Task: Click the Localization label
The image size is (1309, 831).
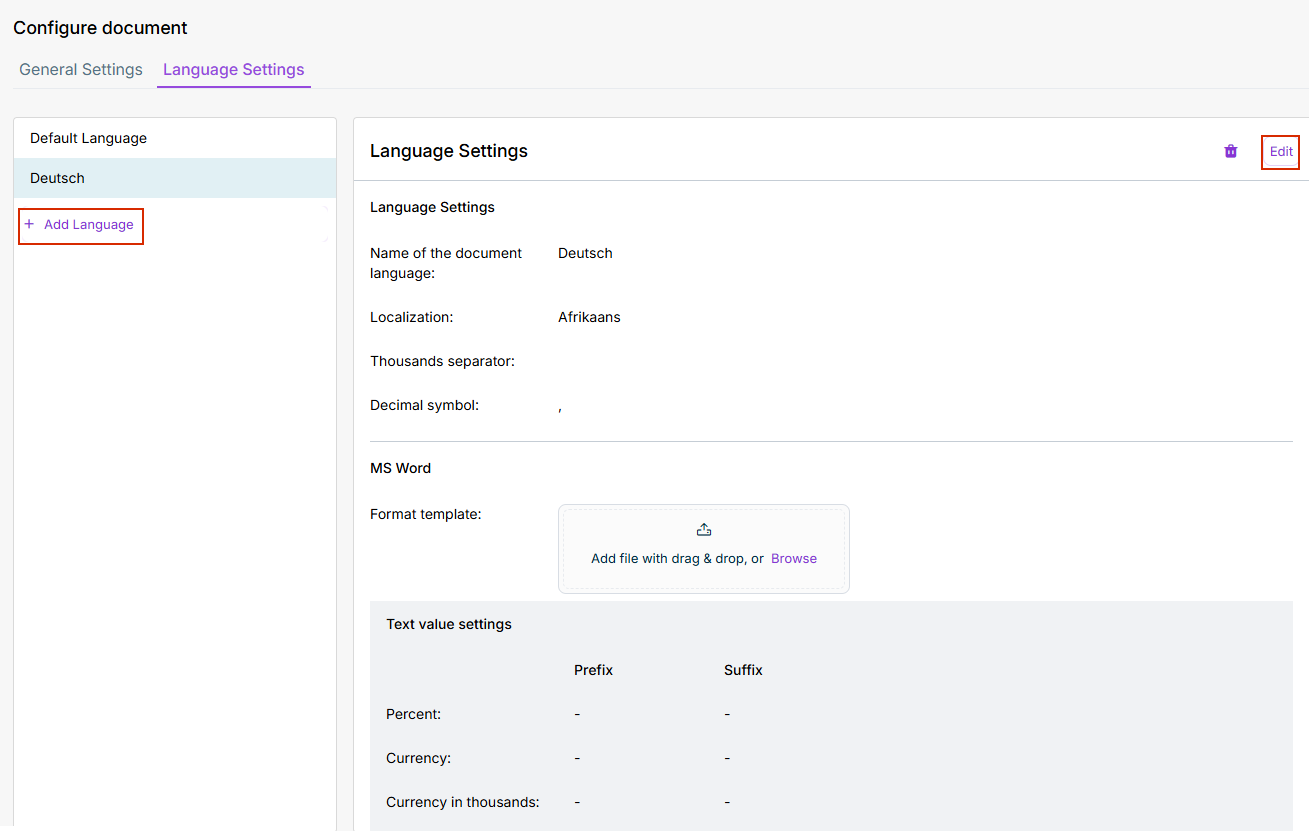Action: pos(412,317)
